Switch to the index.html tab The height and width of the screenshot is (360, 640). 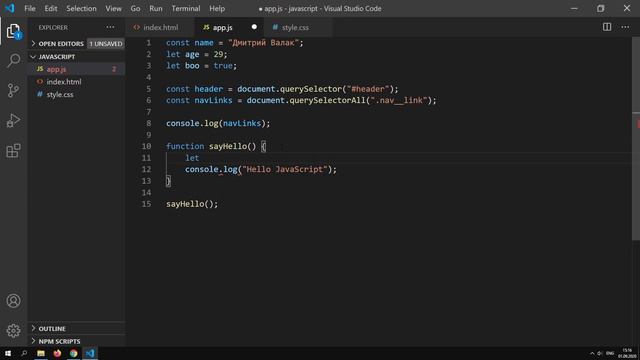point(160,27)
